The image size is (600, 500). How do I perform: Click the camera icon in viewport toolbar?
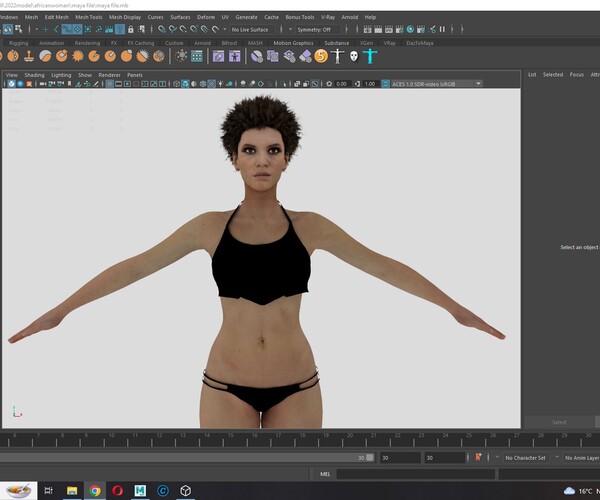[x=43, y=84]
